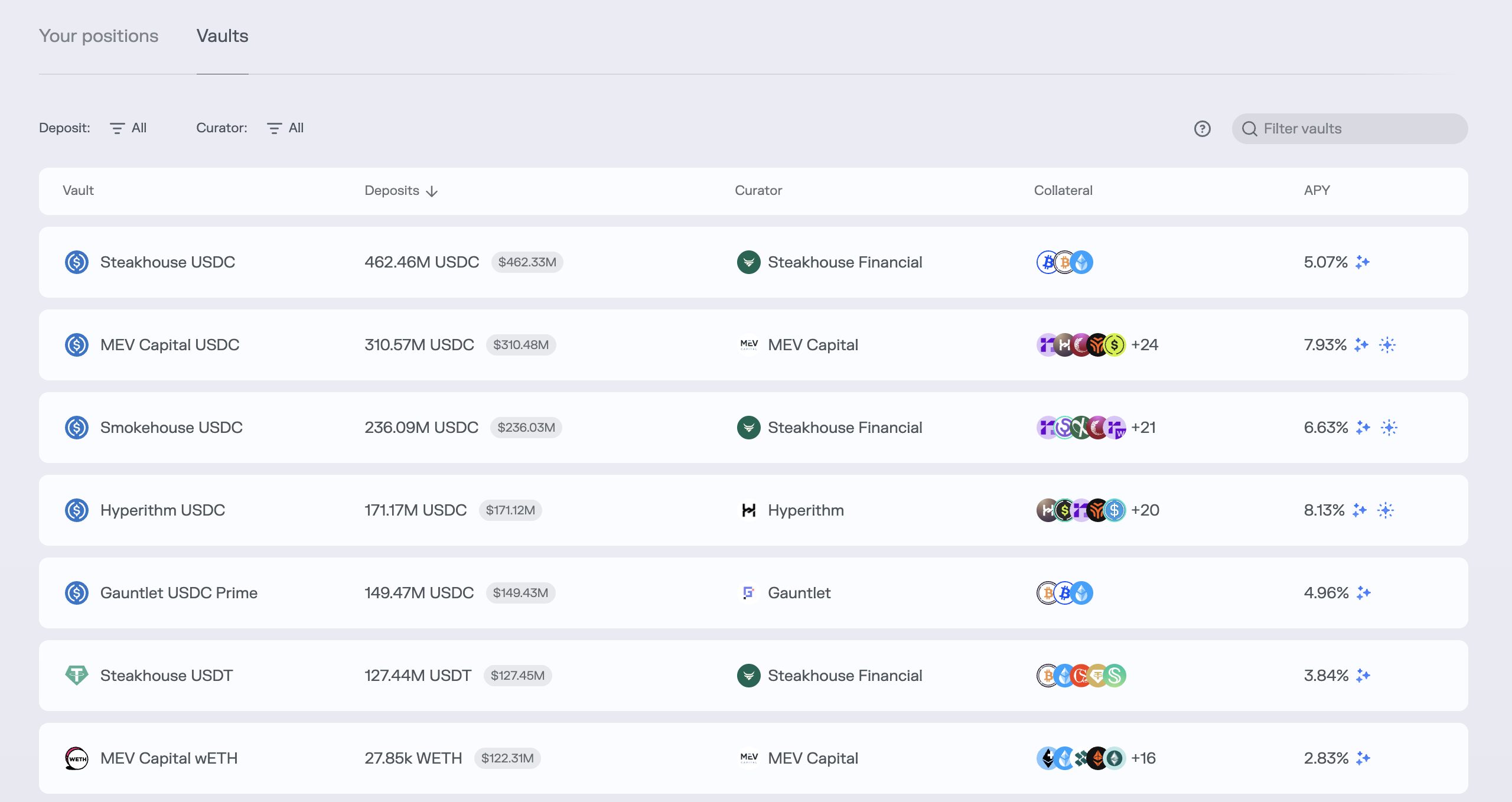Click the sun-shaped icon beside 7.93% APY

tap(1387, 345)
